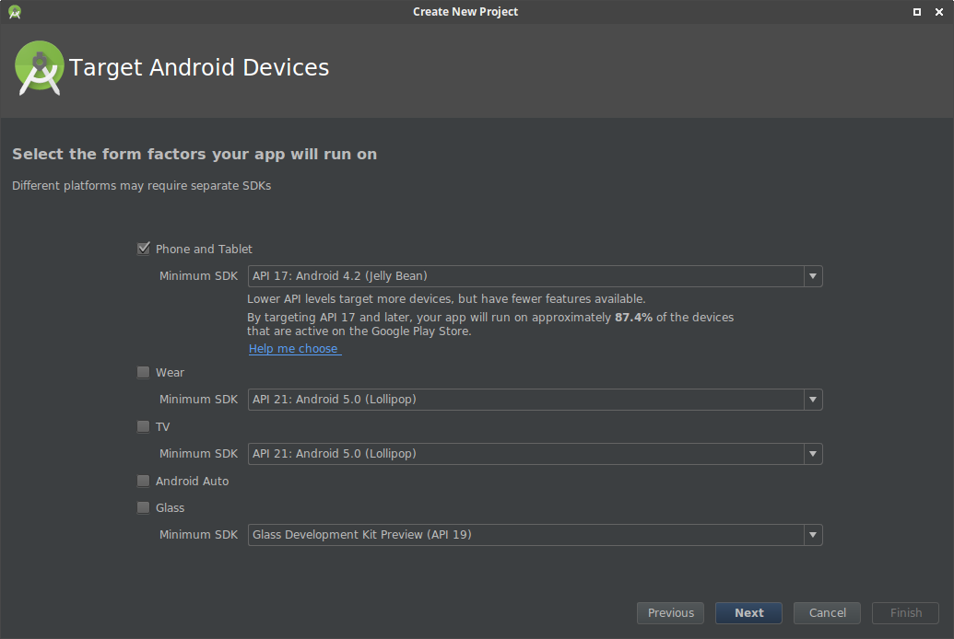Cancel the Create New Project wizard
The image size is (954, 639).
(x=827, y=613)
